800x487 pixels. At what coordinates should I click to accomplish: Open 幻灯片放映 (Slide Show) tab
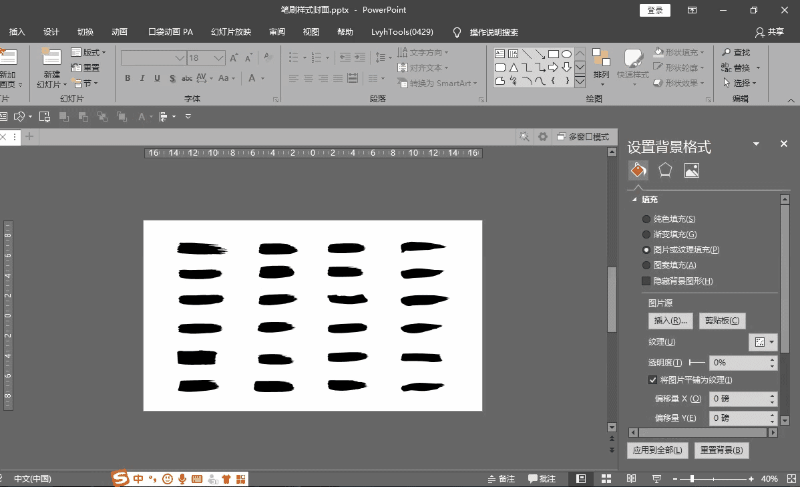tap(231, 32)
